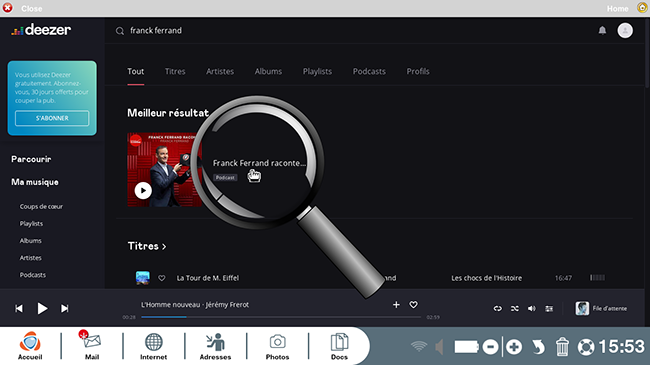
Task: Click the S'ABONNER button
Action: pyautogui.click(x=52, y=118)
